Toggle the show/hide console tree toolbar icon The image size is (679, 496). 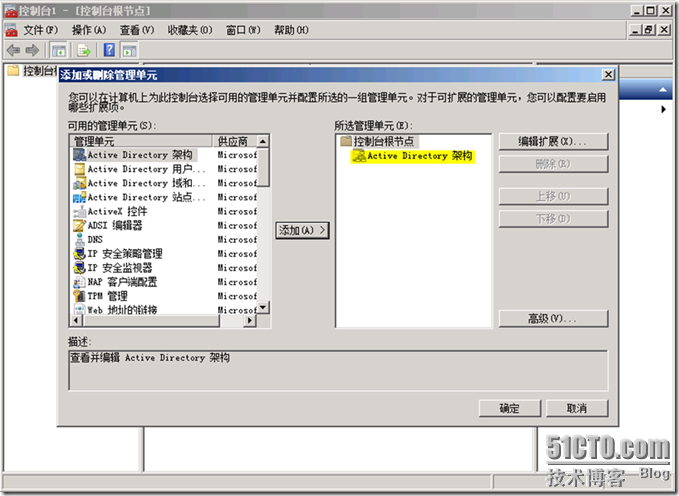pyautogui.click(x=58, y=50)
